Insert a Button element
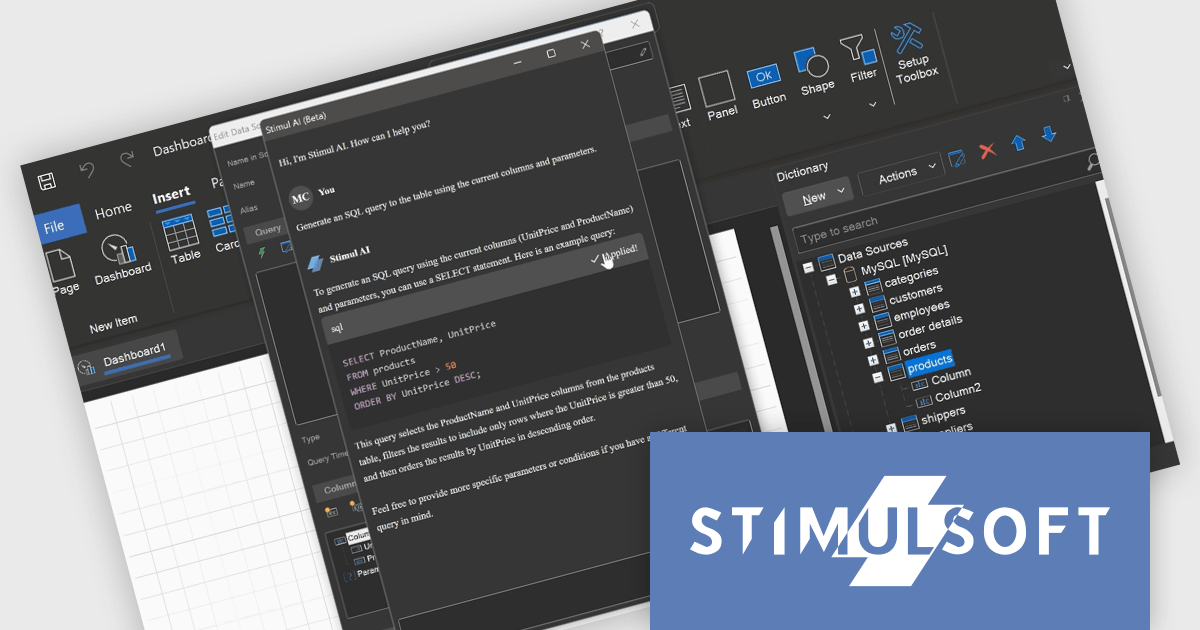 [766, 85]
